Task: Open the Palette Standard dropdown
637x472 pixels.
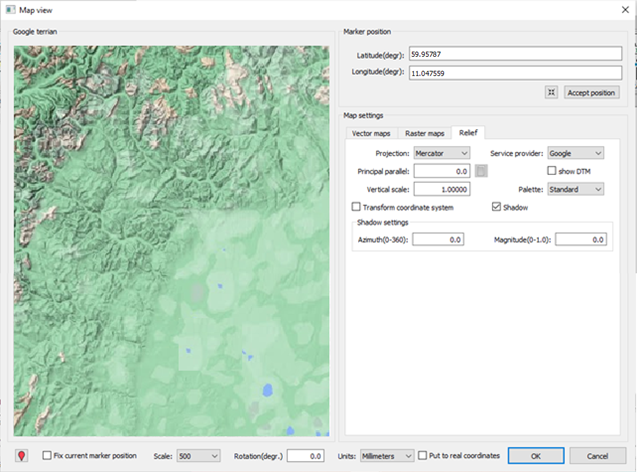Action: coord(575,189)
